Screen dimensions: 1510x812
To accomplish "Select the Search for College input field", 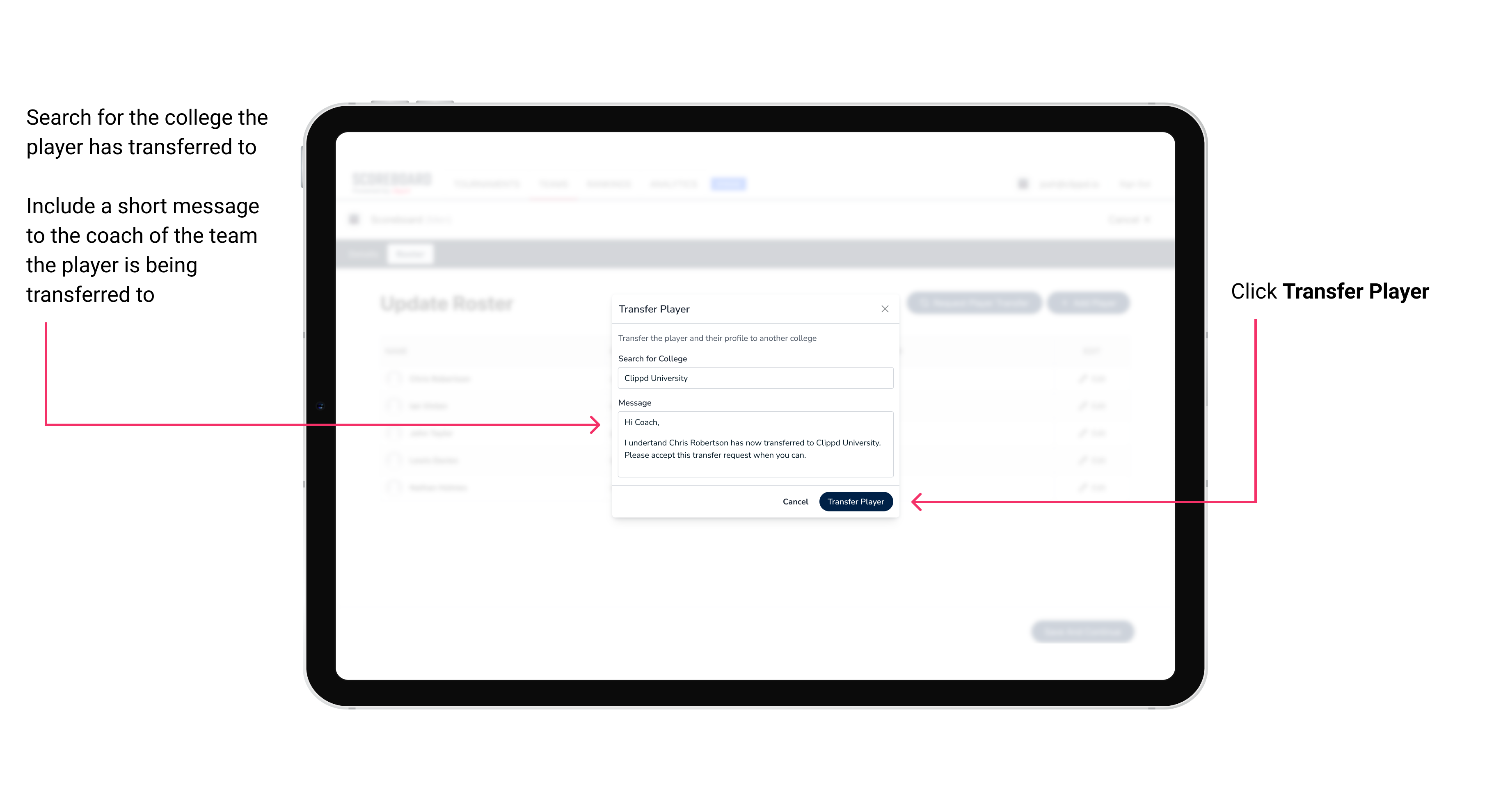I will (753, 378).
